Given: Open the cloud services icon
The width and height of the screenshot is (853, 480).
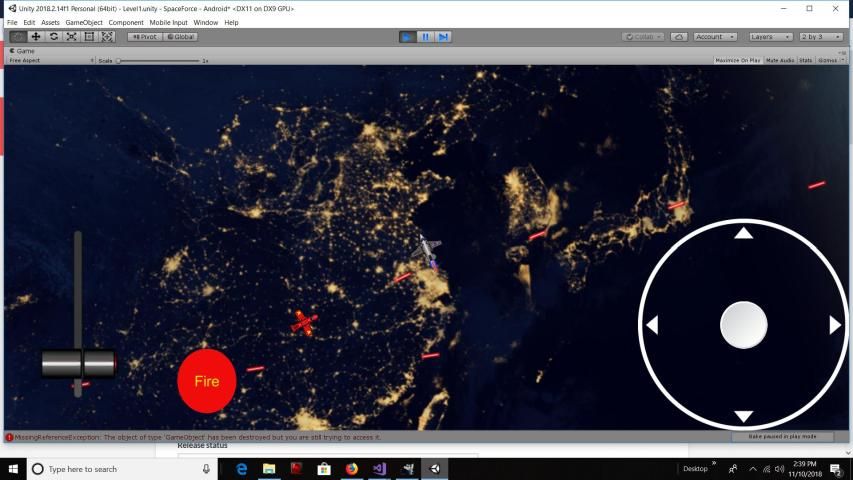Looking at the screenshot, I should pyautogui.click(x=679, y=37).
